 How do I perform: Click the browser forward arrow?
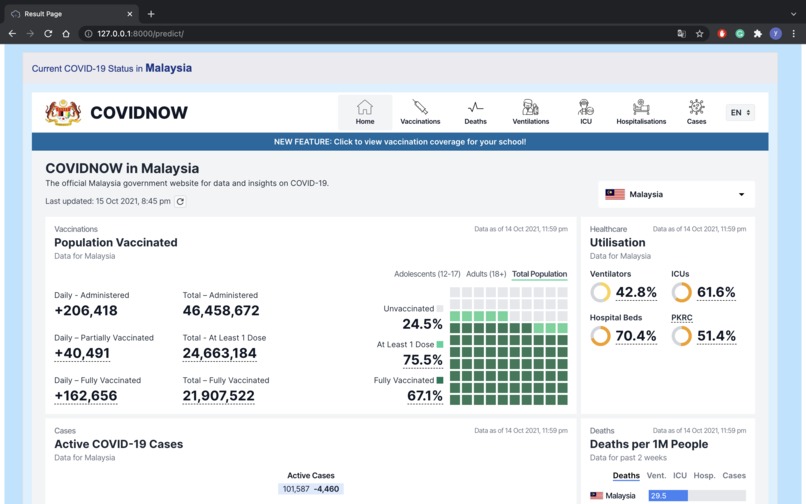[x=30, y=33]
